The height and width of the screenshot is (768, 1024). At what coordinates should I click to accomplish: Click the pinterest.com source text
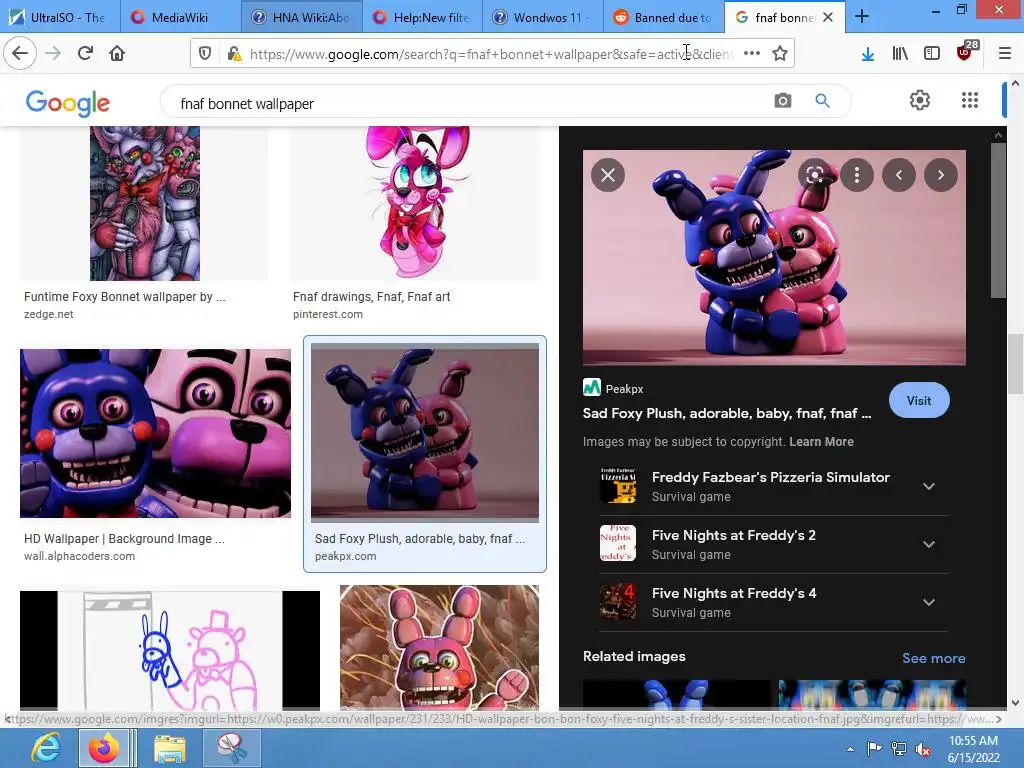tap(328, 314)
